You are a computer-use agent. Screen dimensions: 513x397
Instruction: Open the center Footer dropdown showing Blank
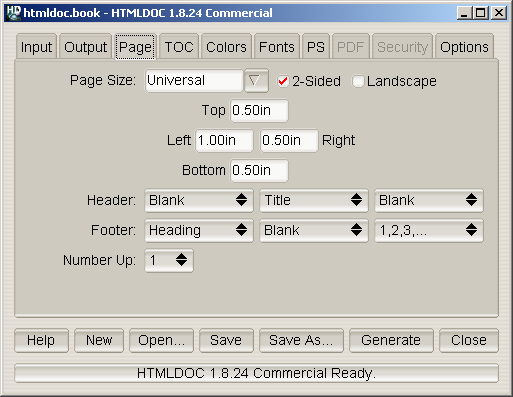tap(314, 230)
